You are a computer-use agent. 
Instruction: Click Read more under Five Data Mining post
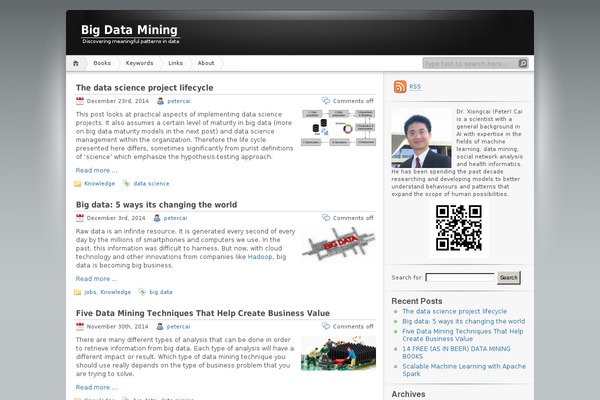tap(96, 387)
